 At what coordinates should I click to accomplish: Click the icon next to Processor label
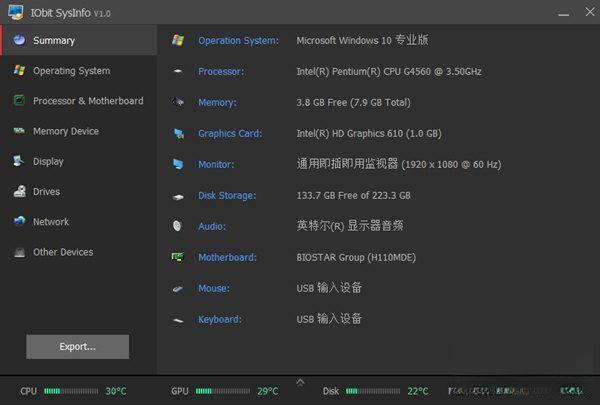tap(178, 71)
